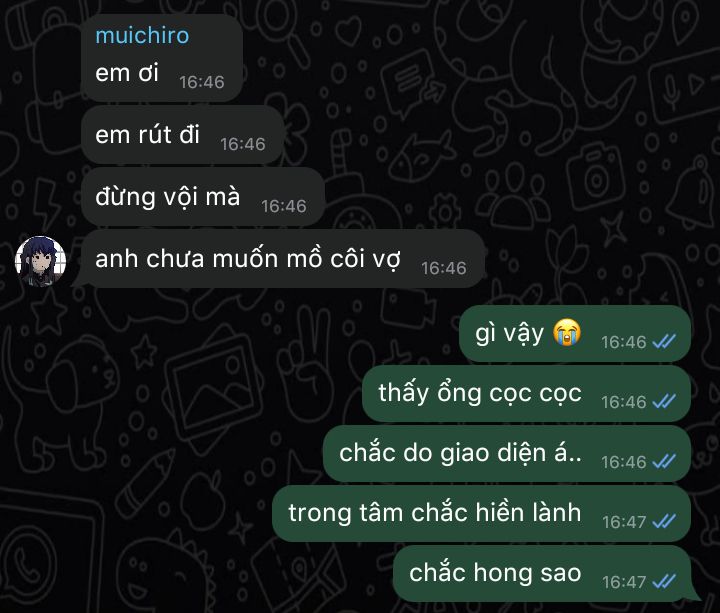The height and width of the screenshot is (613, 720).
Task: Tap the muichiro sender name
Action: coord(142,36)
